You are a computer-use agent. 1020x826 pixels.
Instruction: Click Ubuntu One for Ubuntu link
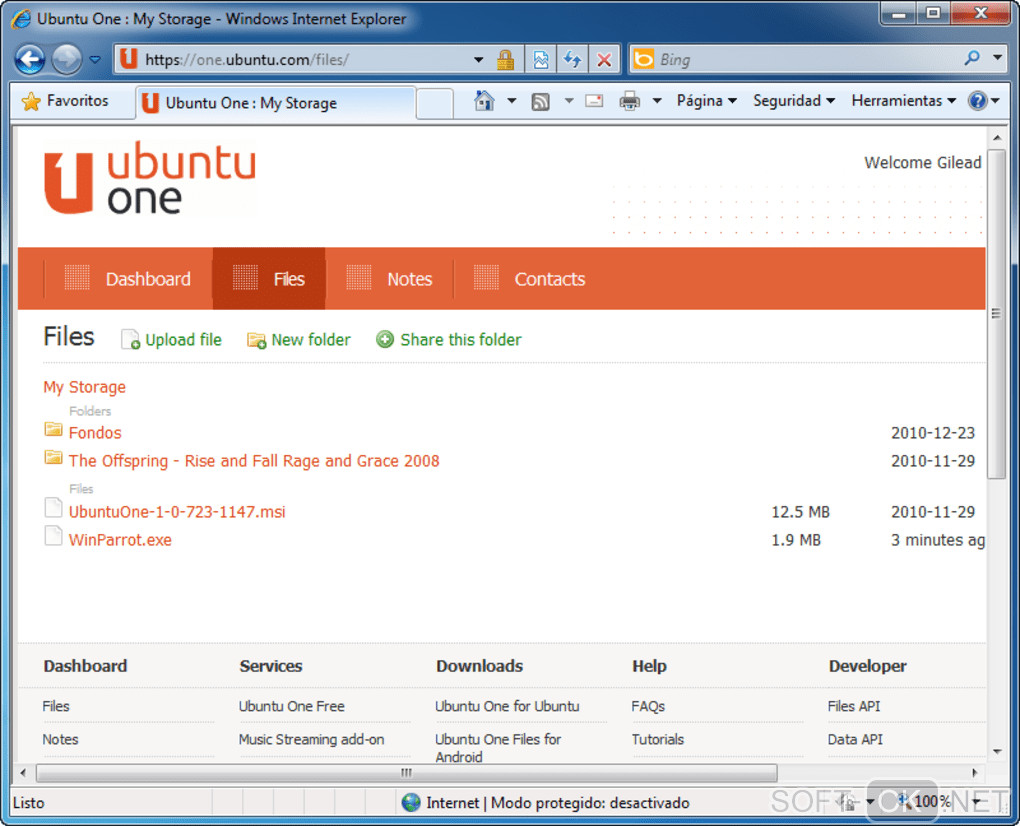click(507, 706)
